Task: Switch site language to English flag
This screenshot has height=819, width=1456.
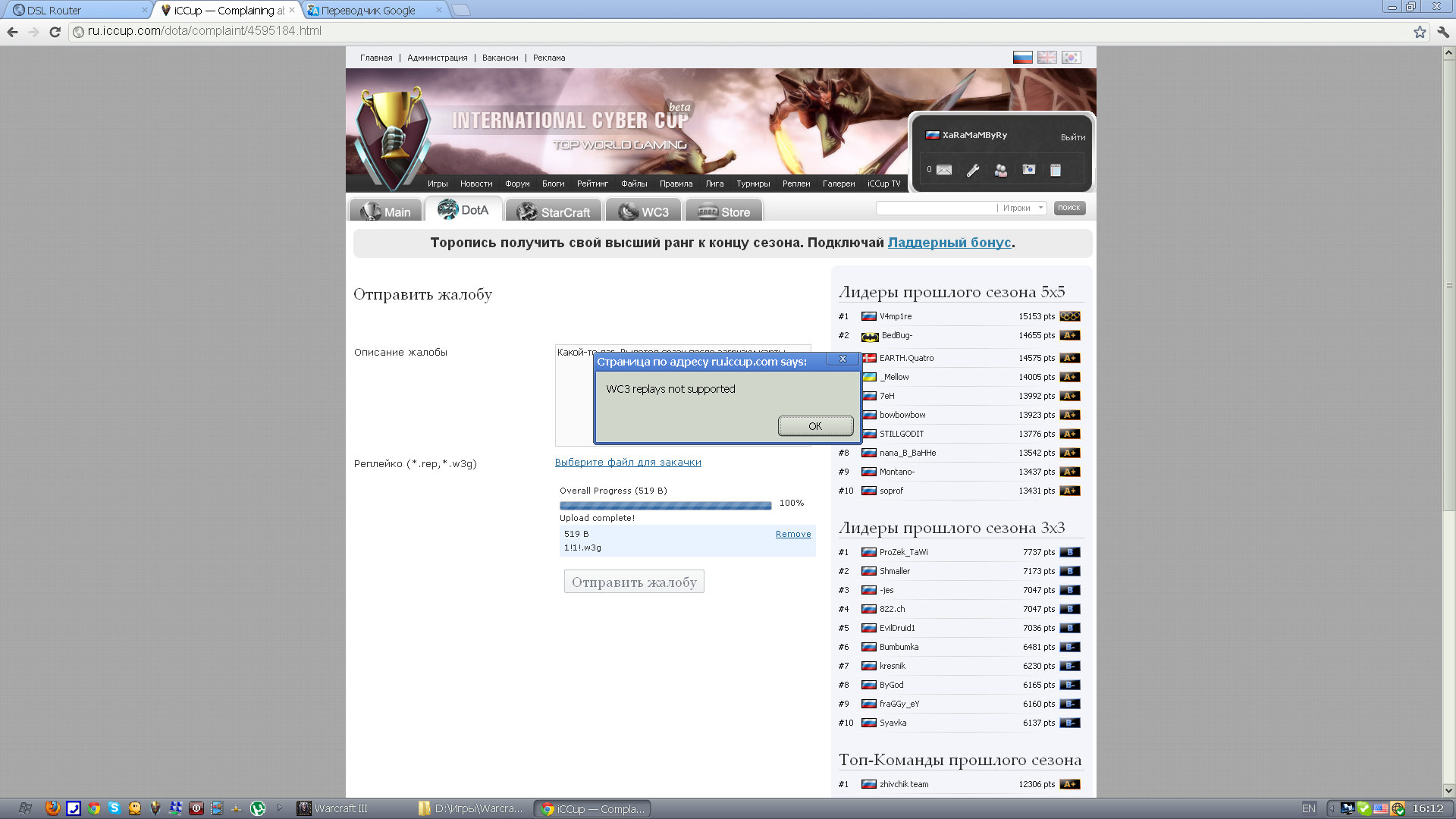Action: click(1047, 58)
